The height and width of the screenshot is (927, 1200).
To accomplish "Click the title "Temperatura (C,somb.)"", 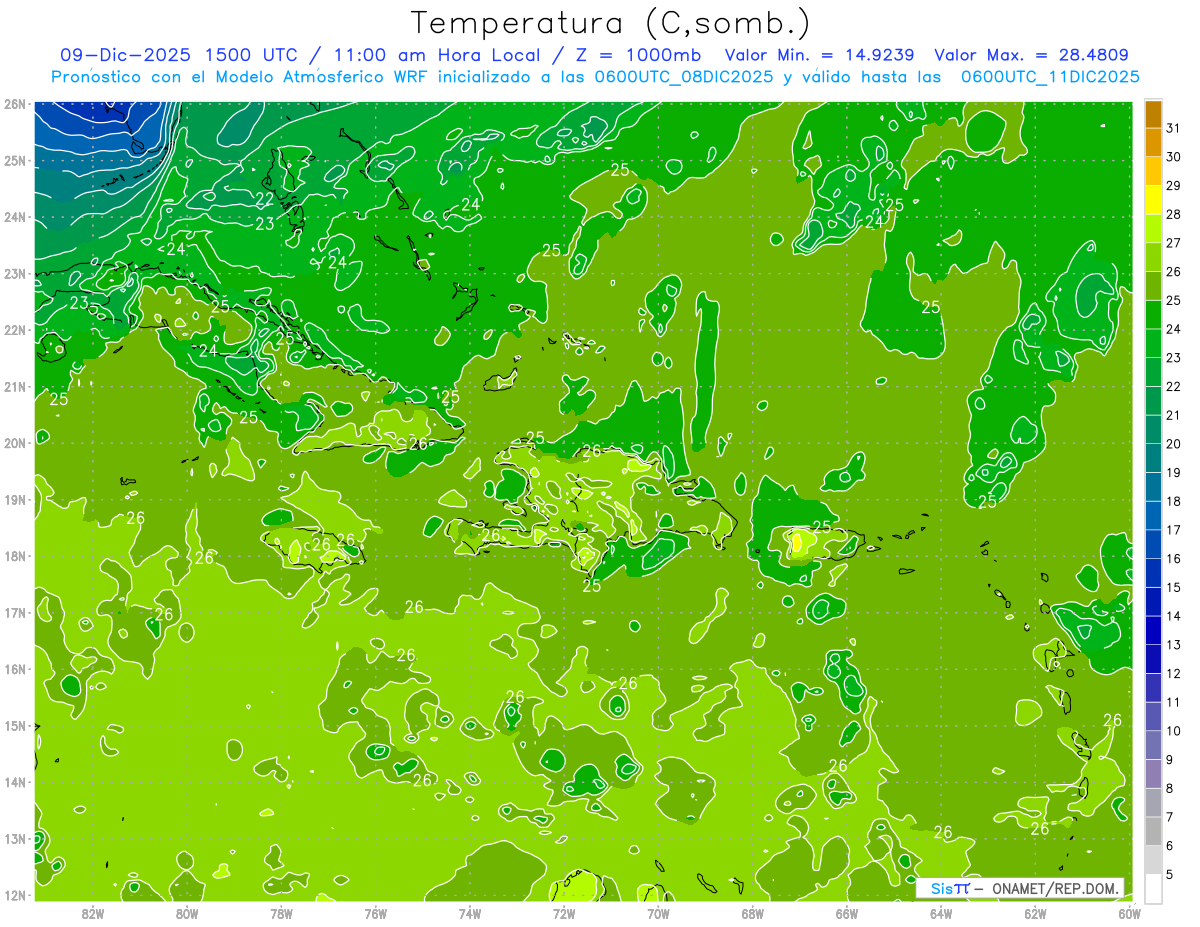I will pos(611,24).
